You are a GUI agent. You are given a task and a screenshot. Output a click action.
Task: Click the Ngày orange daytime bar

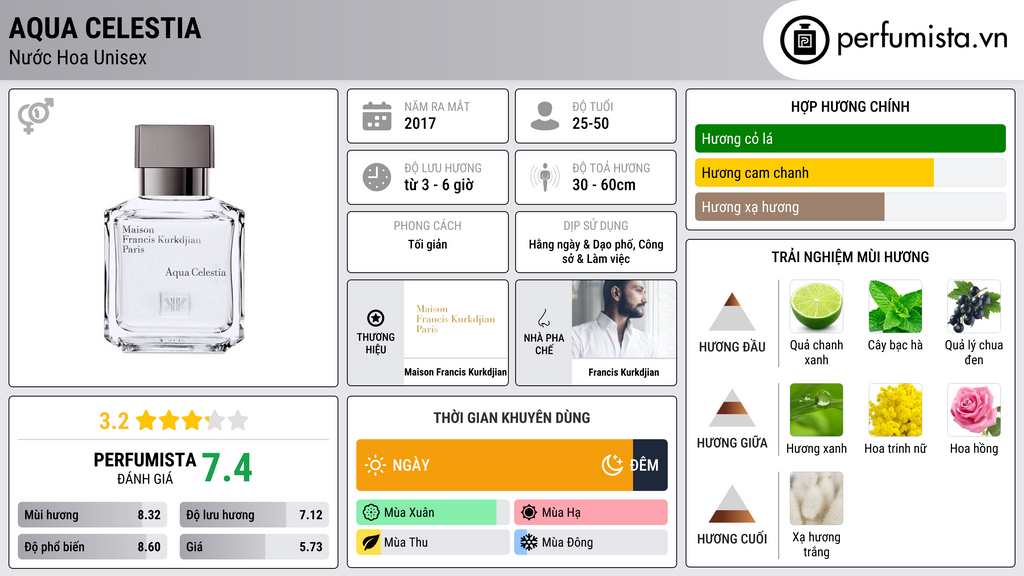click(494, 465)
